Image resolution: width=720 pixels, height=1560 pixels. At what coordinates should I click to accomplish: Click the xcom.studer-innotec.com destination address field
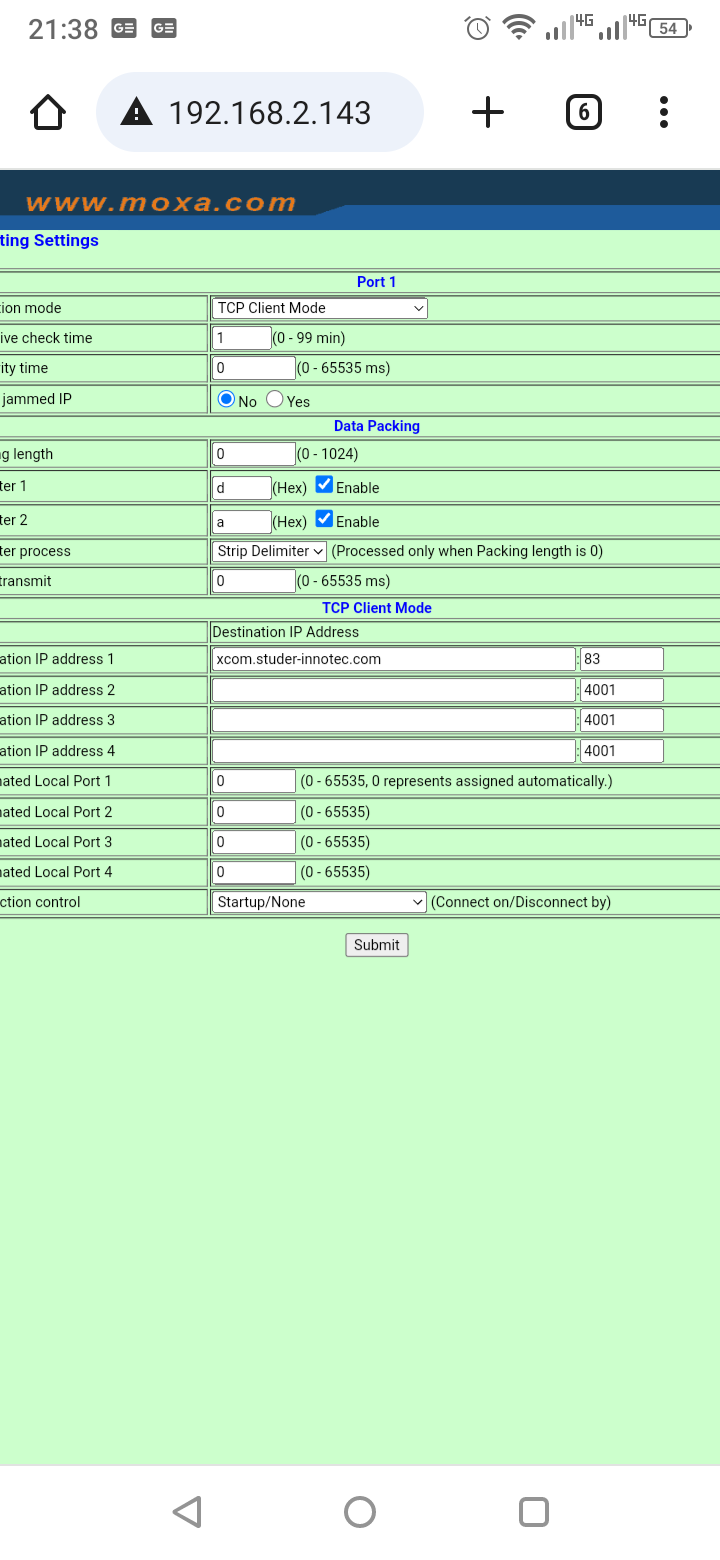pyautogui.click(x=393, y=659)
